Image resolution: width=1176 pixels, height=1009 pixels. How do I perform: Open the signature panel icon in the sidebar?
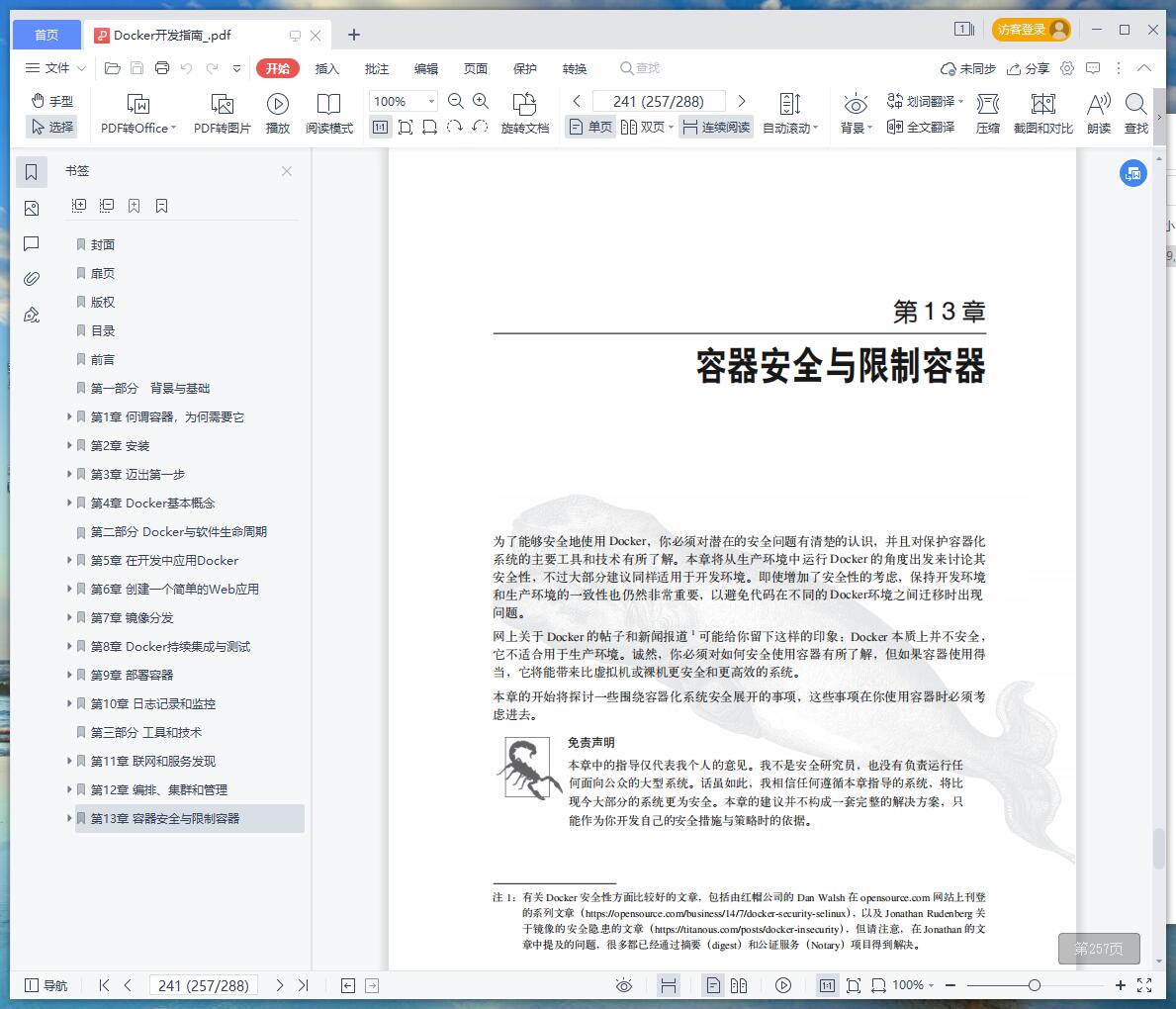click(x=32, y=316)
